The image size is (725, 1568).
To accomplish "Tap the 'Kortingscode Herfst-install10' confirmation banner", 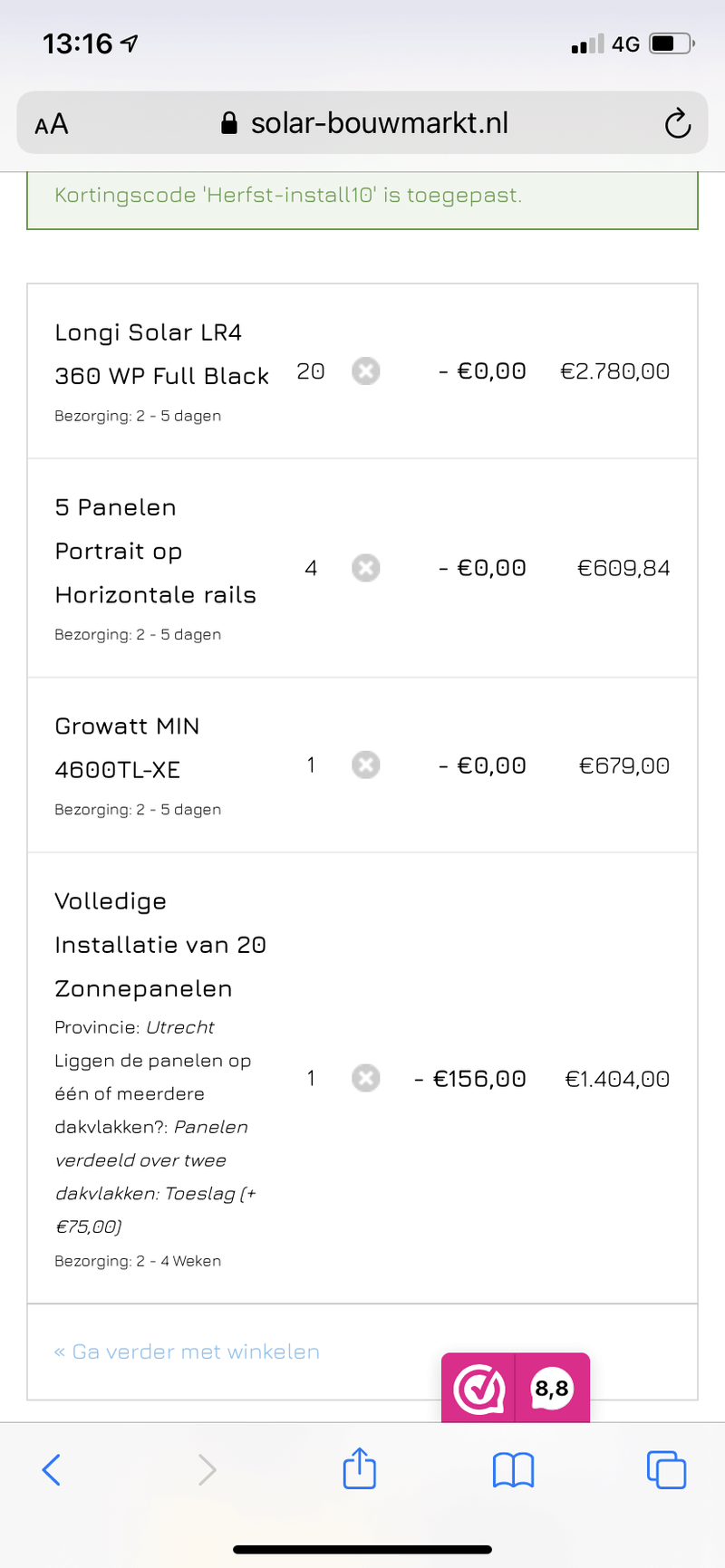I will [x=362, y=196].
